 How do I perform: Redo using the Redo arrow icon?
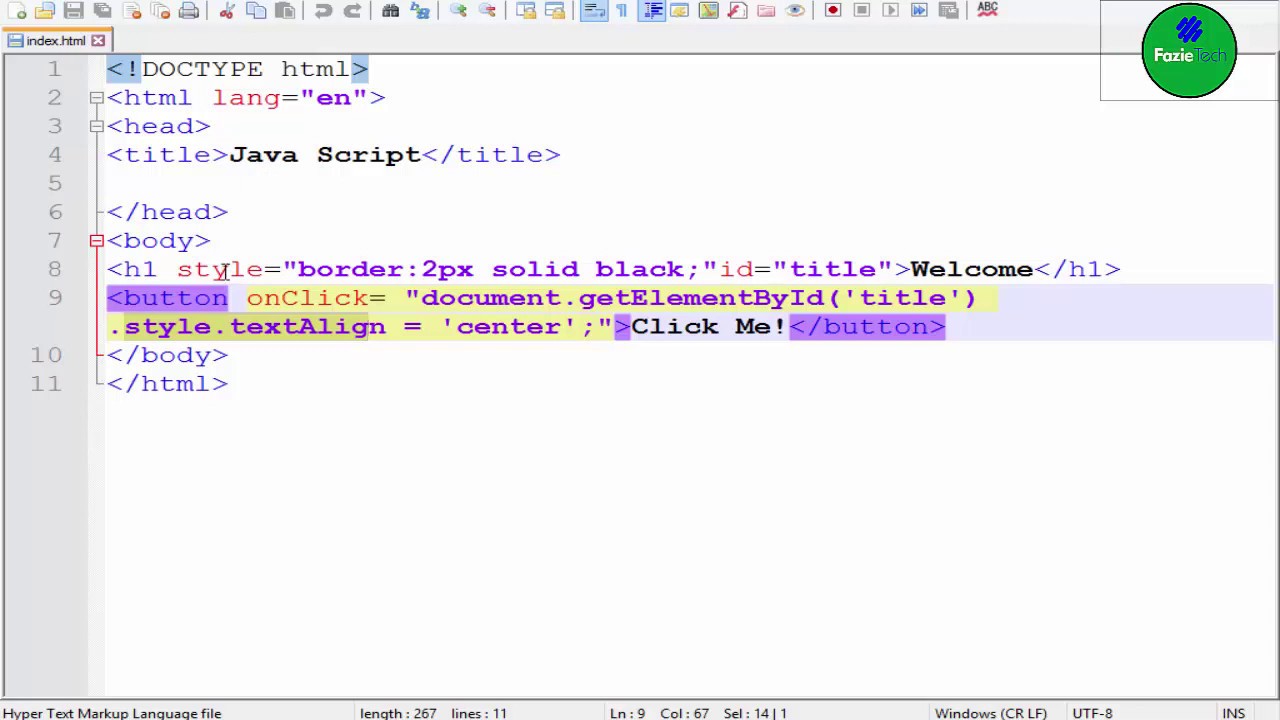352,10
